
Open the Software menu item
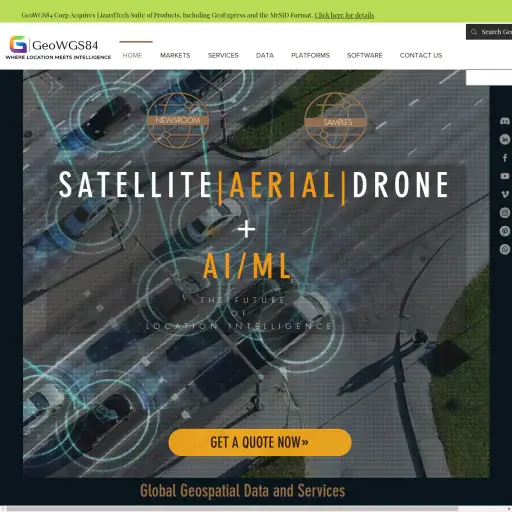coord(365,55)
